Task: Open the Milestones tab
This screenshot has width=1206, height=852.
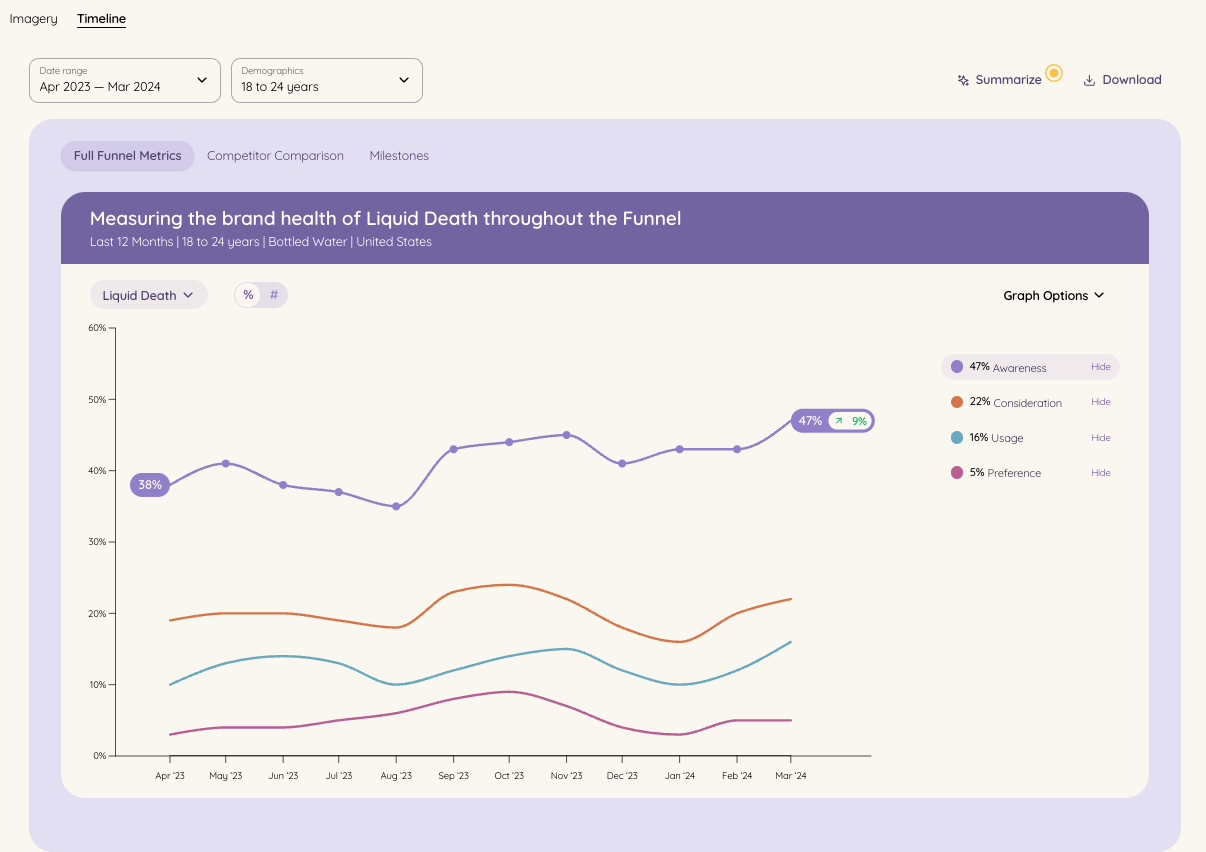Action: tap(399, 156)
